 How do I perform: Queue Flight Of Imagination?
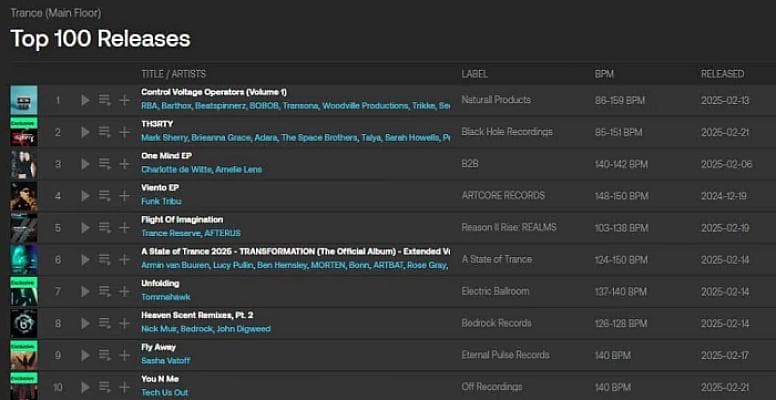coord(104,228)
